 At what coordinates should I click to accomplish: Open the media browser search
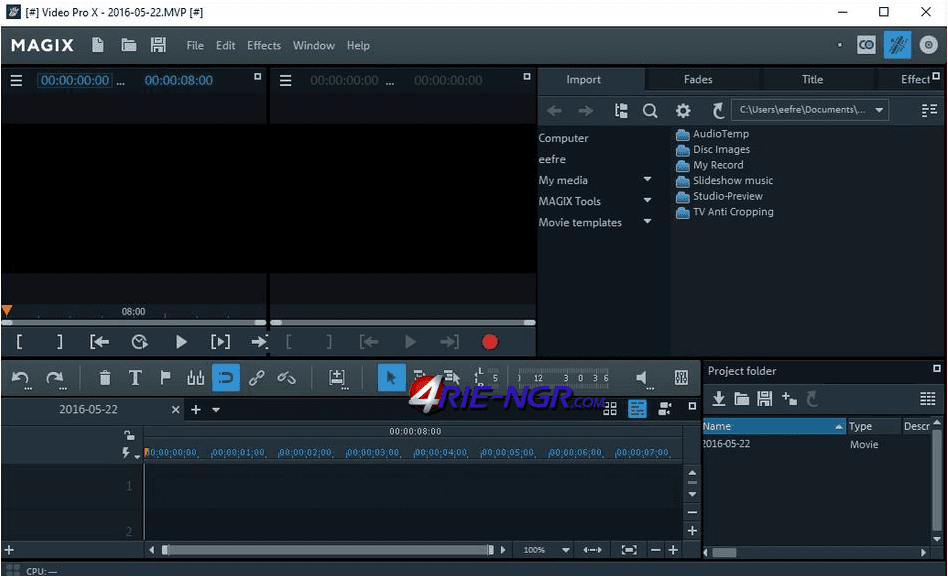650,111
